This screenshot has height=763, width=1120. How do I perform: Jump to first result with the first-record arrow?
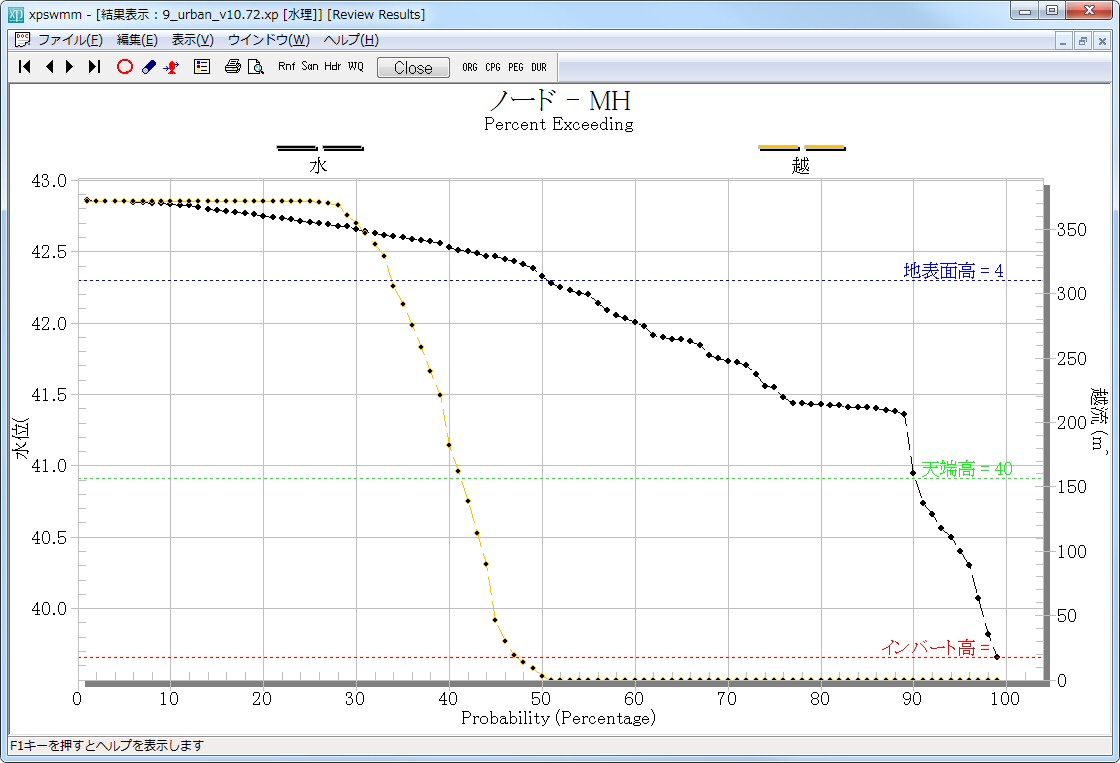(25, 67)
